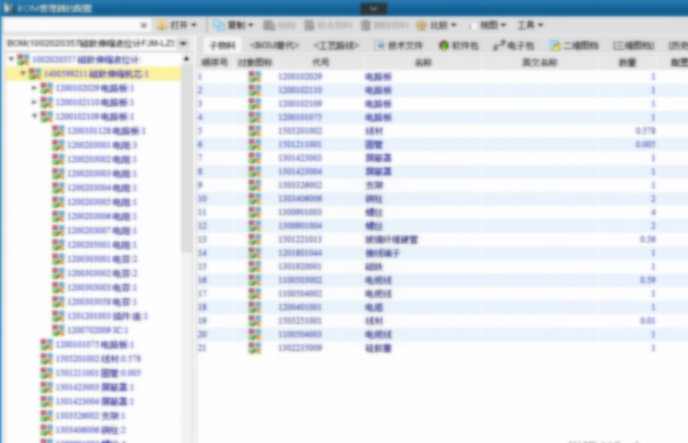Select code cell 1501211001 in table
Screen dimensions: 688x443
coord(300,144)
